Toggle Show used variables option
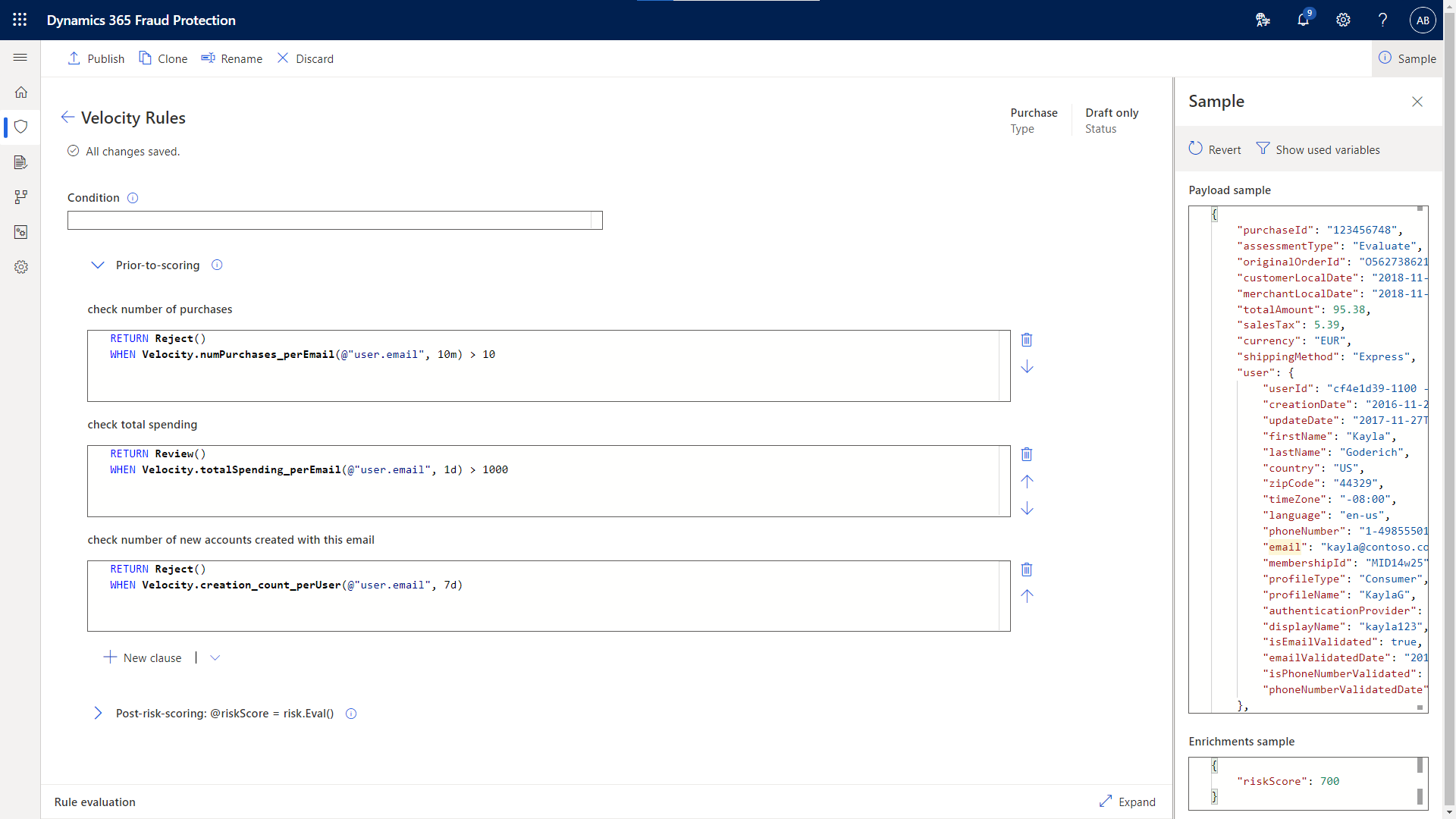1456x819 pixels. click(x=1316, y=149)
